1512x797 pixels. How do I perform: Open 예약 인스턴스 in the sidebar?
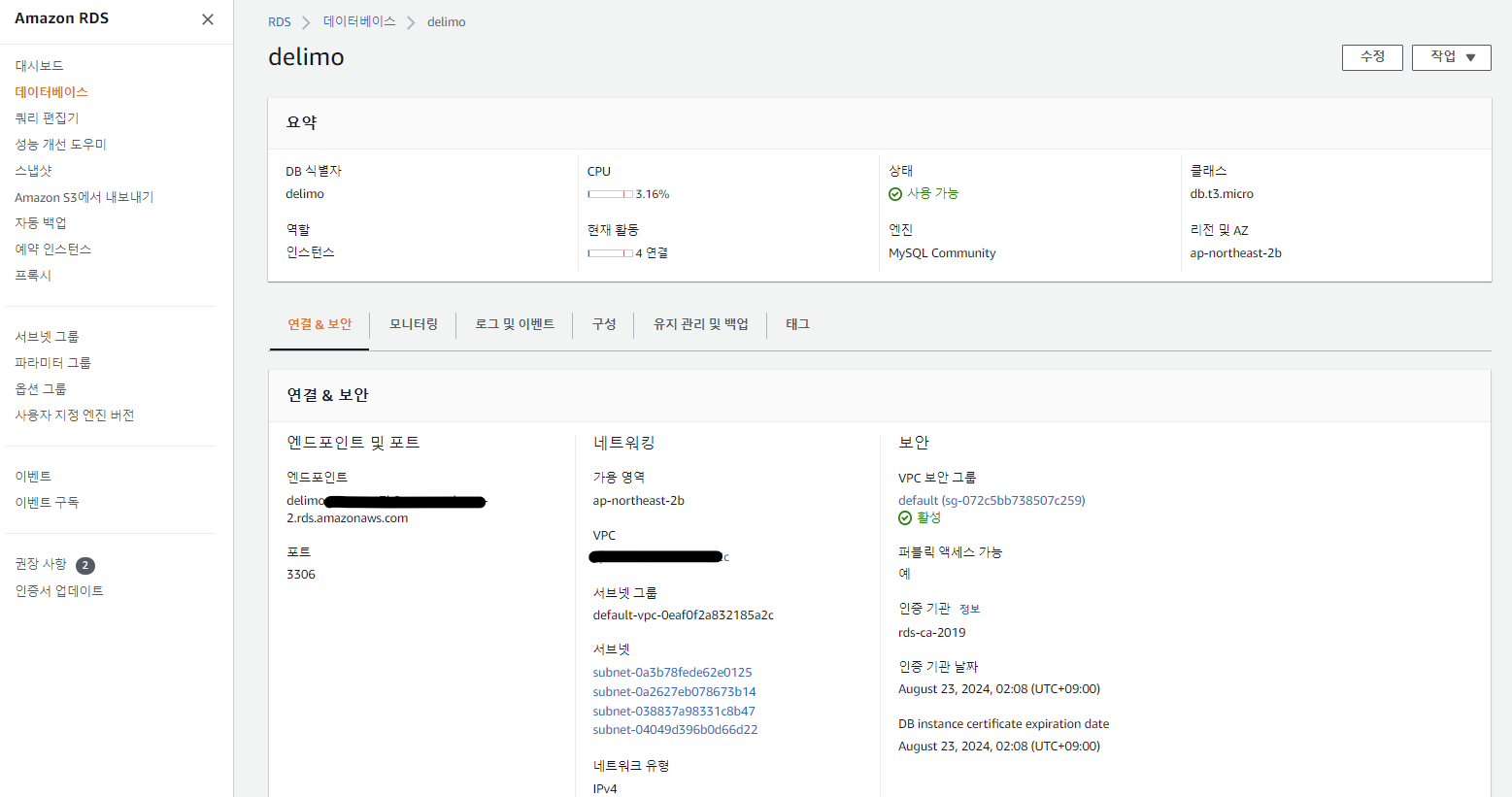pos(52,249)
